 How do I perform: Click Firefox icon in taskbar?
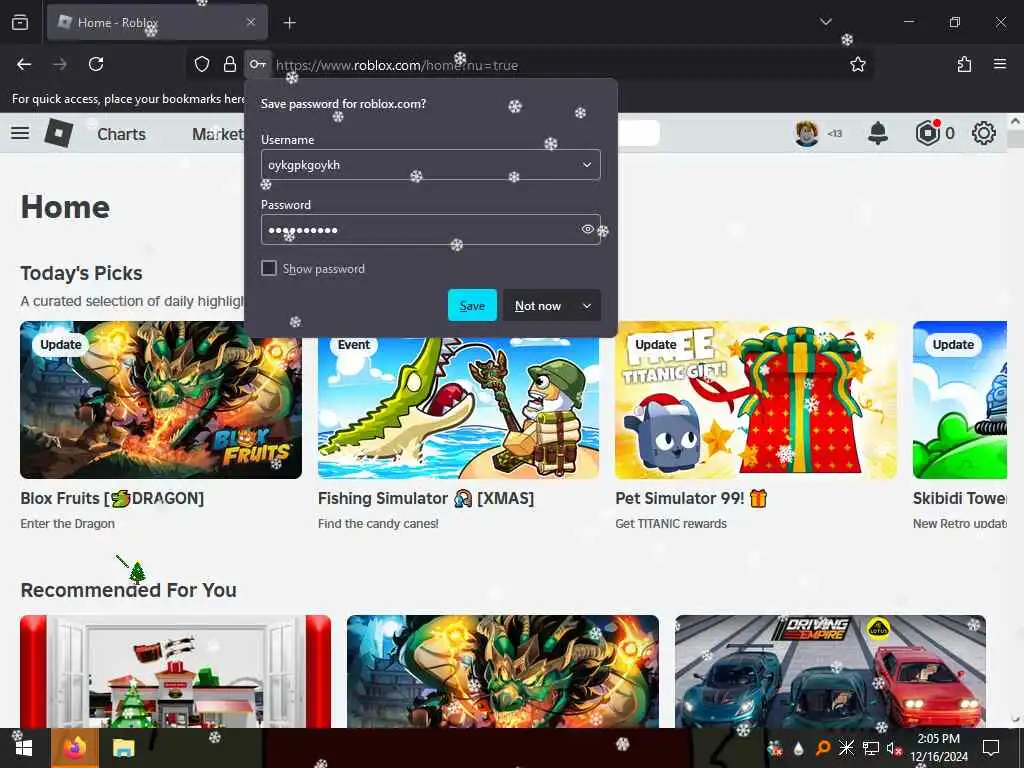coord(74,748)
